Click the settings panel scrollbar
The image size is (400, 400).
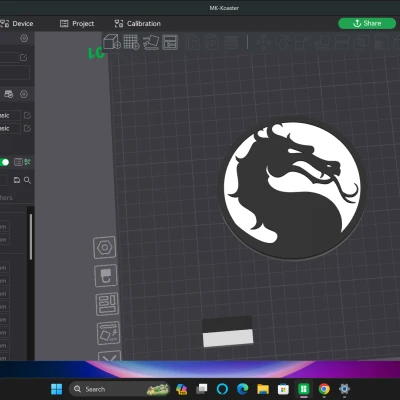pyautogui.click(x=31, y=237)
